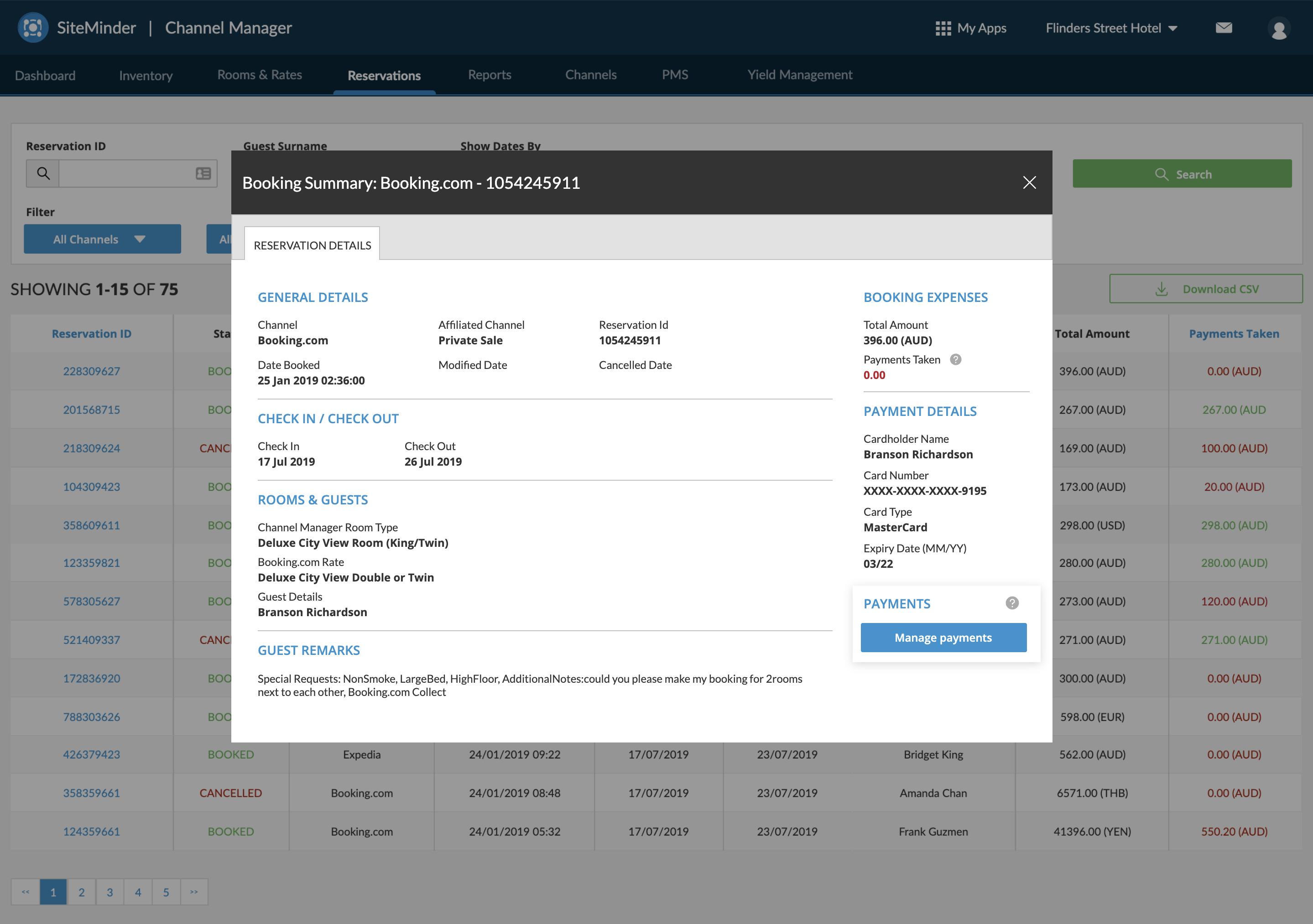Open reservation 172836920

[92, 679]
